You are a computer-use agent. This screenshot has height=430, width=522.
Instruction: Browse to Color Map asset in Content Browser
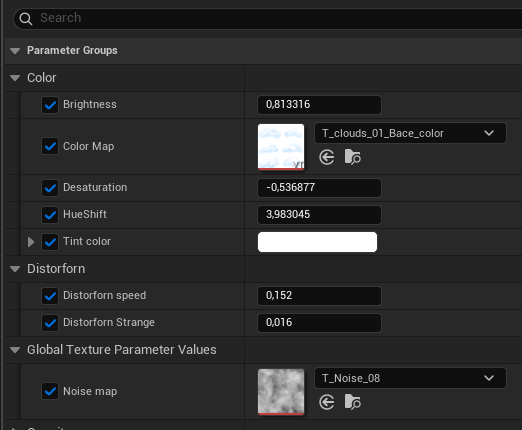(353, 157)
